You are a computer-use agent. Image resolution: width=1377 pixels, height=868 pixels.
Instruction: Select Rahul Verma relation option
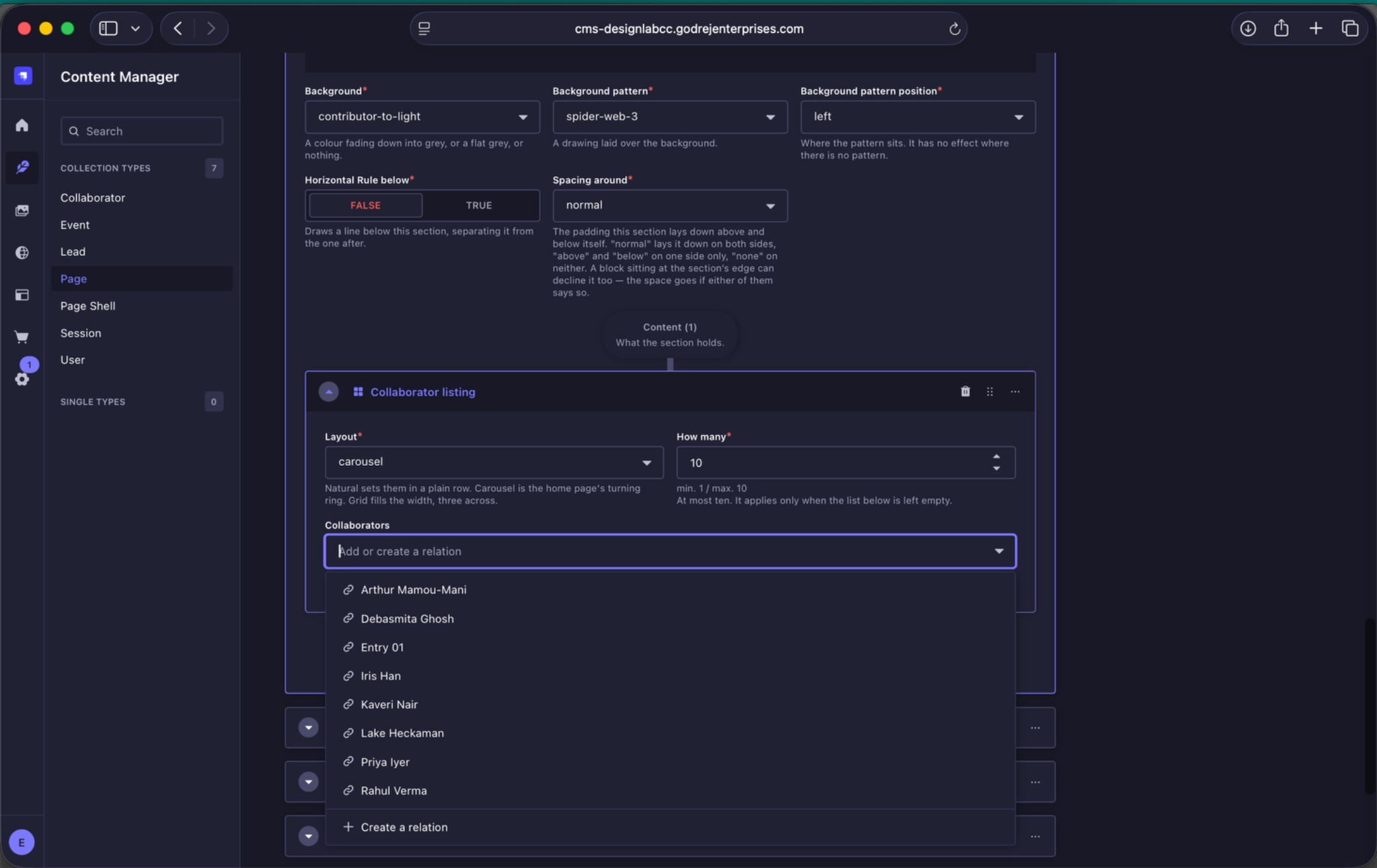(x=670, y=791)
